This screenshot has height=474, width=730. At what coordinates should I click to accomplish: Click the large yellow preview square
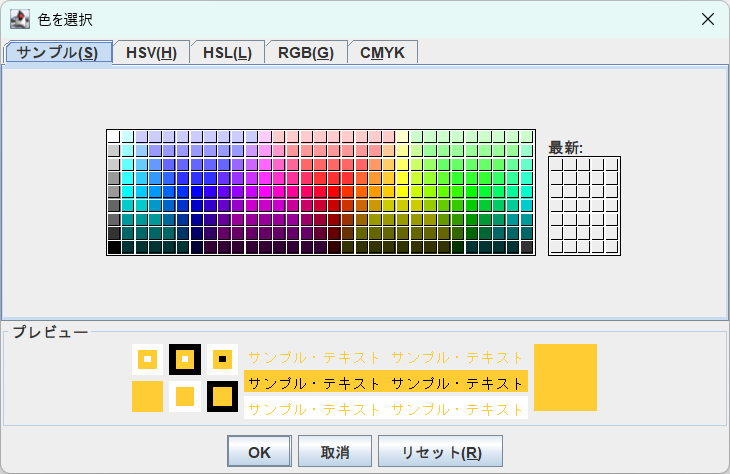pyautogui.click(x=565, y=378)
